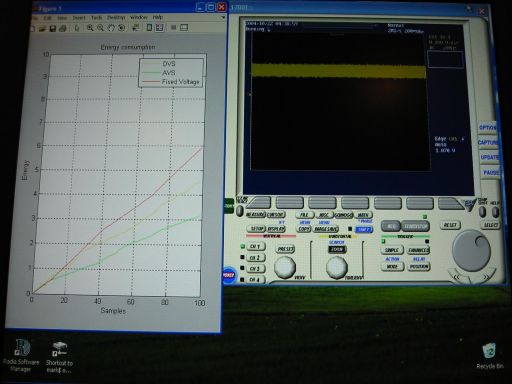Viewport: 512px width, 384px height.
Task: Open the Insert menu
Action: coord(79,17)
